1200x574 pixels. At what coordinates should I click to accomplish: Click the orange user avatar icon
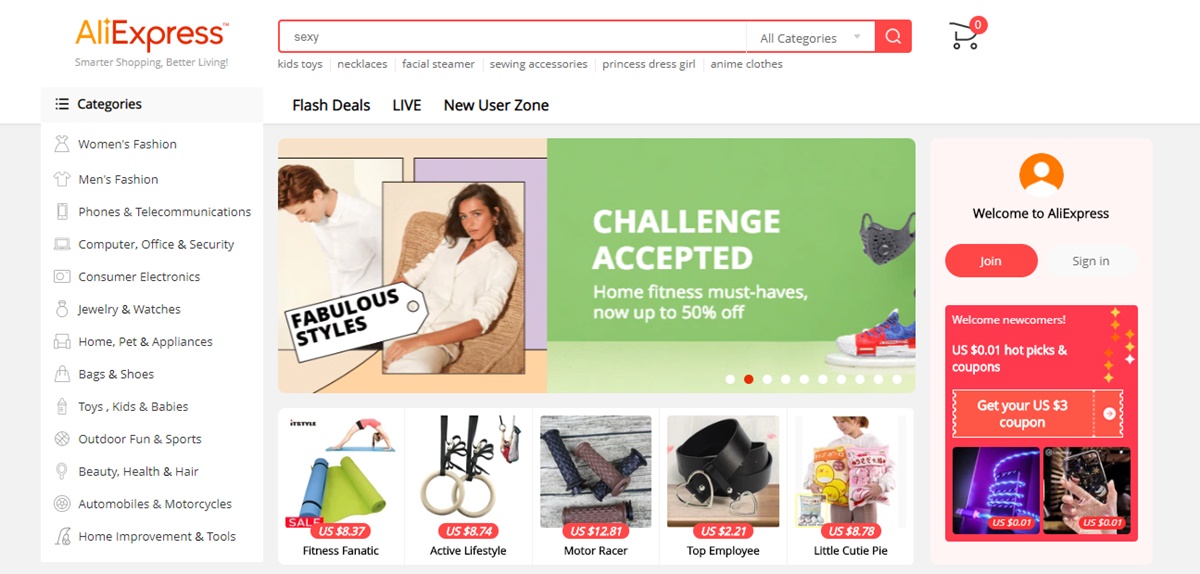[x=1041, y=173]
